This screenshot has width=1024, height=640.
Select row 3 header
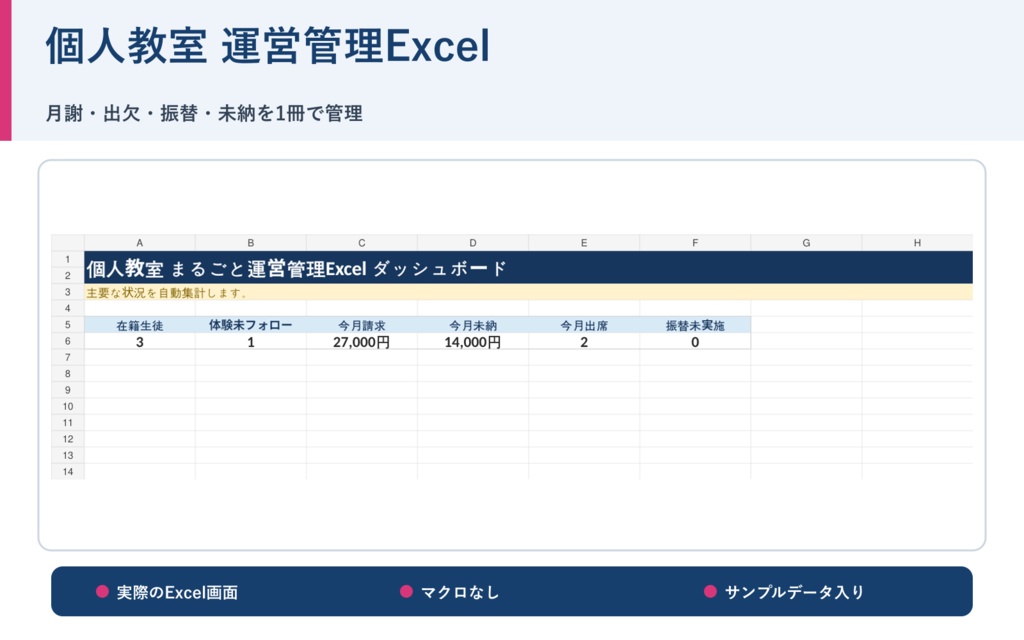pyautogui.click(x=68, y=292)
